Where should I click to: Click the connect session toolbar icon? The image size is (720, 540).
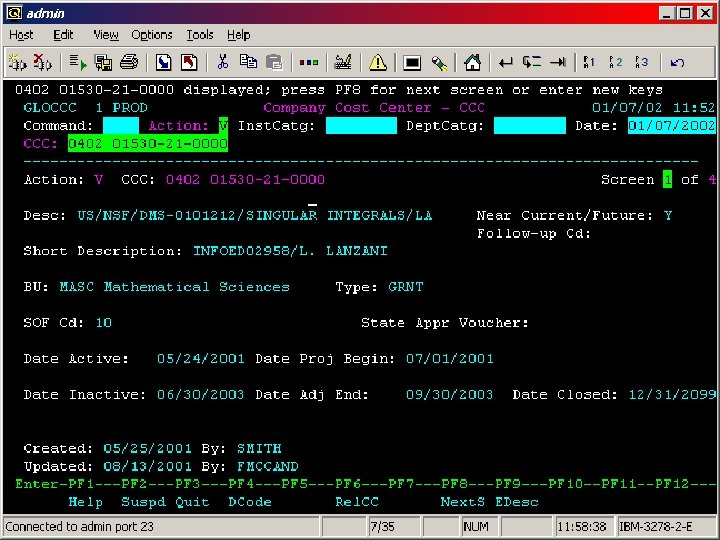(18, 62)
